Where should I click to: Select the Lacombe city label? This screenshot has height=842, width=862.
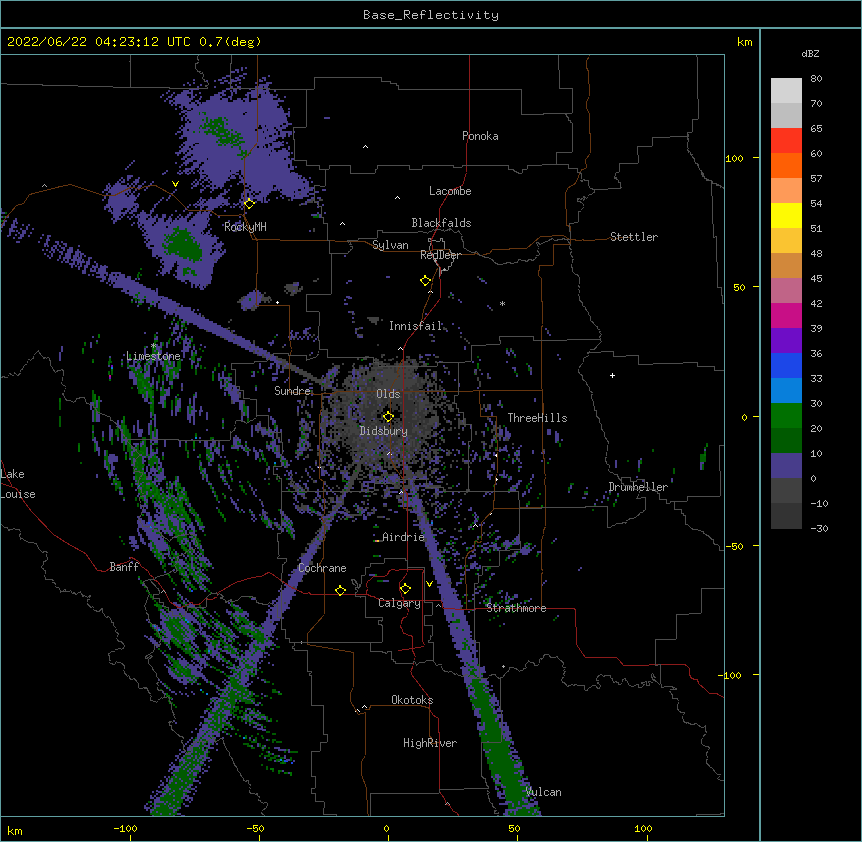[x=450, y=191]
